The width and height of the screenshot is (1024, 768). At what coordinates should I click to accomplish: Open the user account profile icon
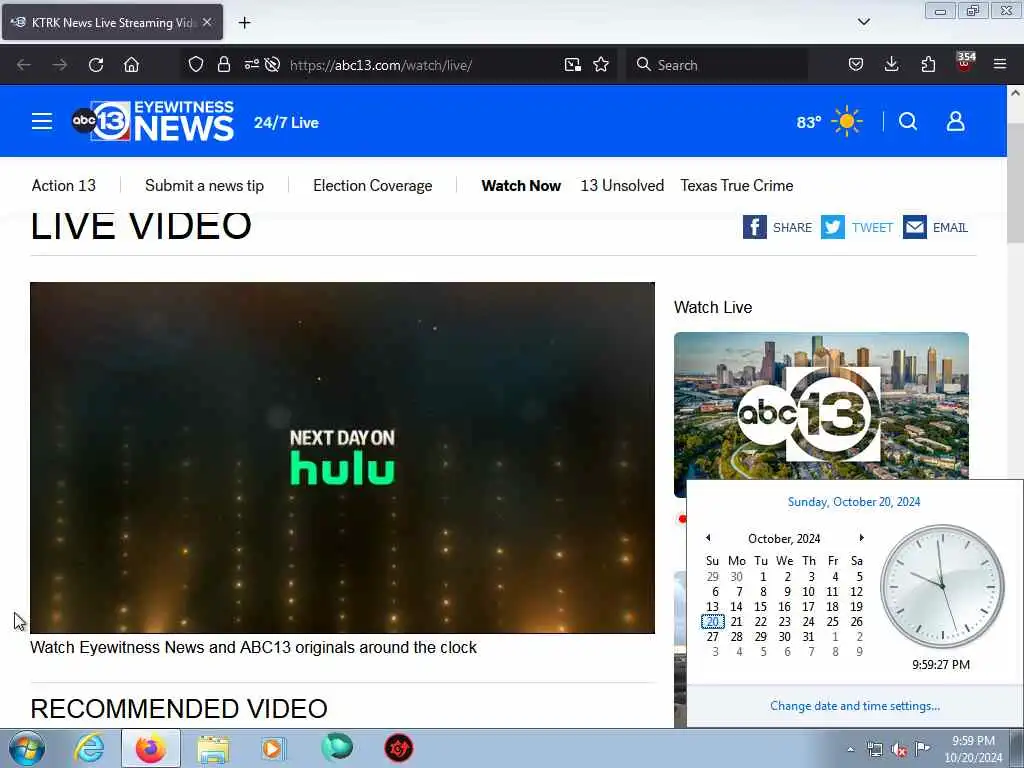click(955, 121)
